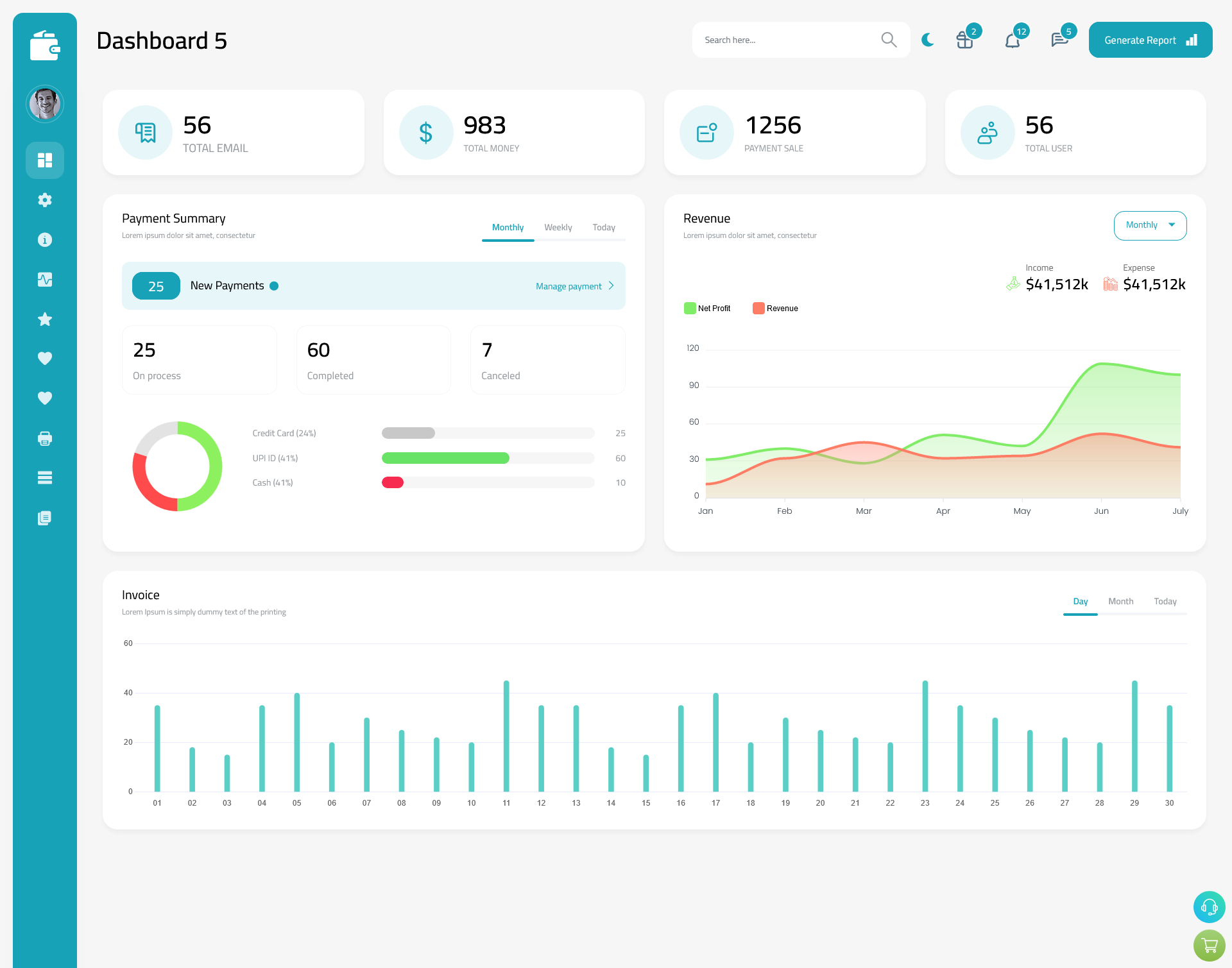1232x968 pixels.
Task: Toggle dark mode using moon icon
Action: pos(927,40)
